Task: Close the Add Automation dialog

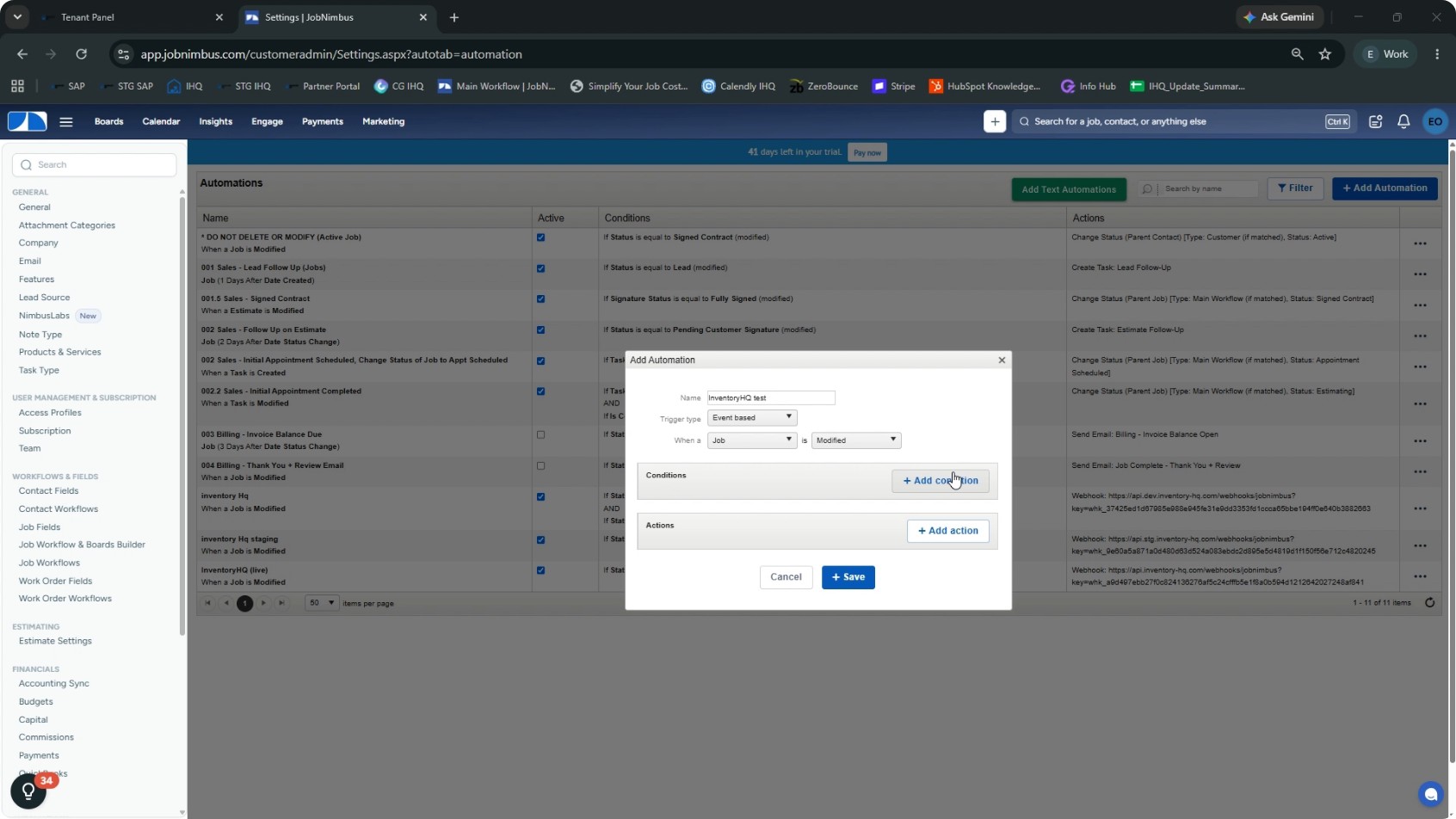Action: (1002, 360)
